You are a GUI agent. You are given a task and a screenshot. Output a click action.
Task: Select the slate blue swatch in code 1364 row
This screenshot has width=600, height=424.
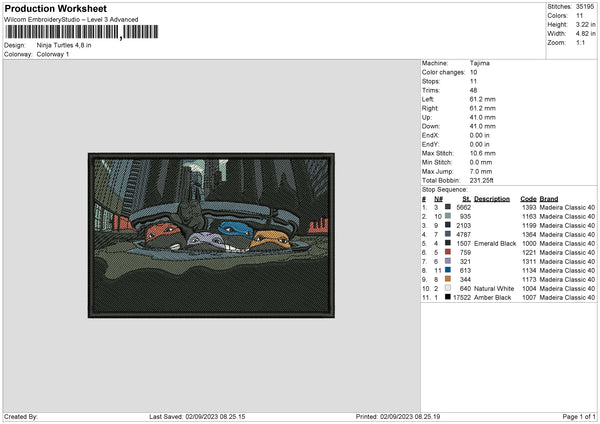pyautogui.click(x=448, y=234)
